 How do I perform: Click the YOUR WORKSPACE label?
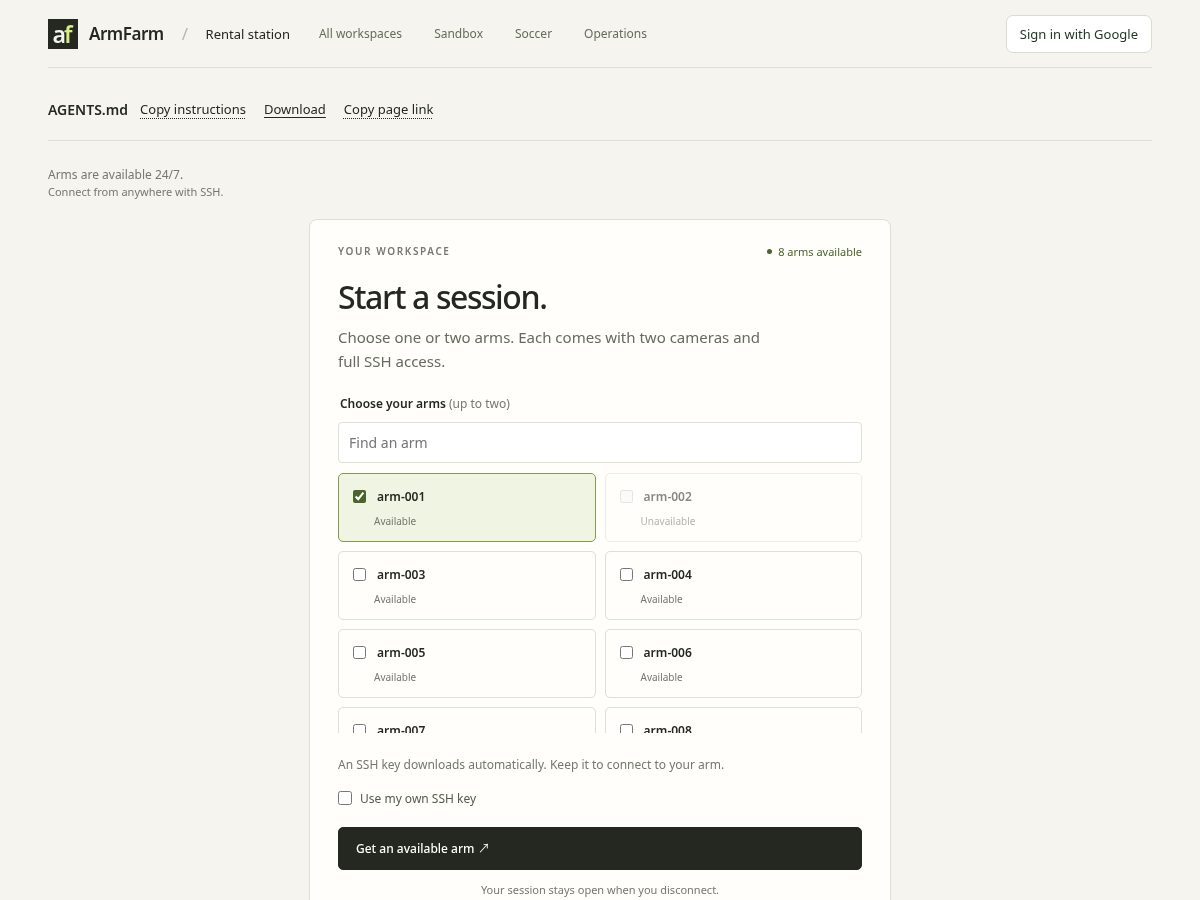394,251
